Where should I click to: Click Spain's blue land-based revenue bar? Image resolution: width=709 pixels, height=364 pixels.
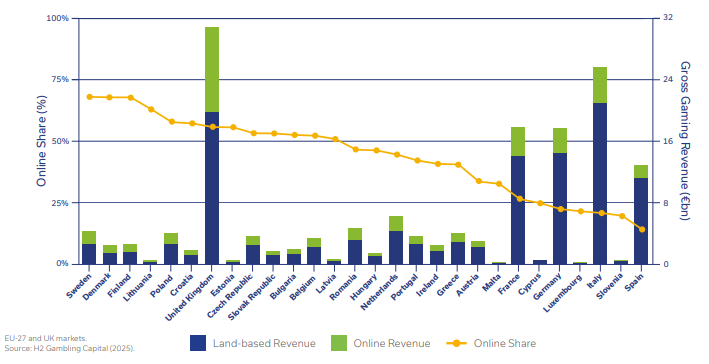[641, 221]
